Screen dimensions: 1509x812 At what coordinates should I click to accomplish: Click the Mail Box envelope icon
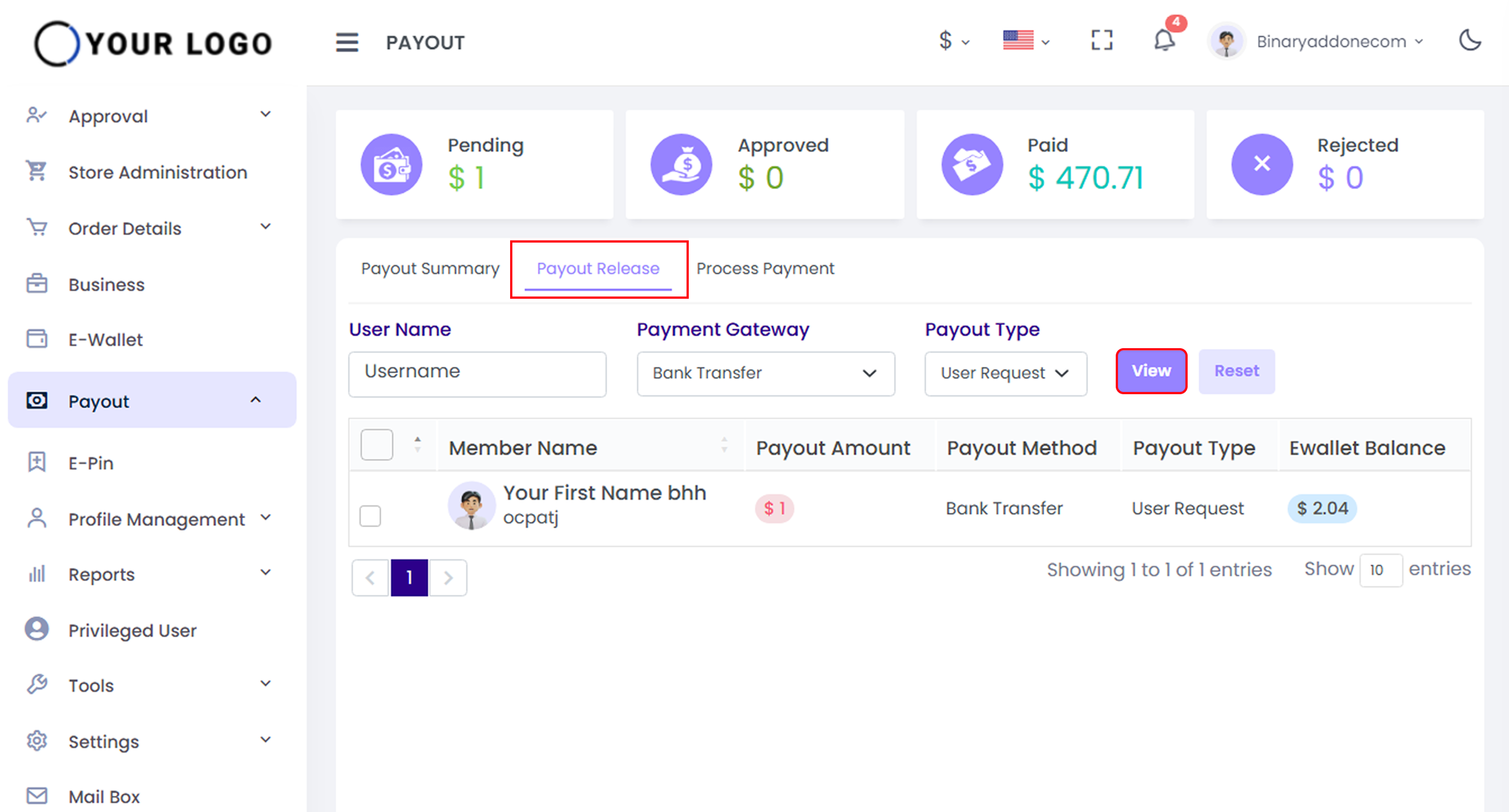(37, 796)
